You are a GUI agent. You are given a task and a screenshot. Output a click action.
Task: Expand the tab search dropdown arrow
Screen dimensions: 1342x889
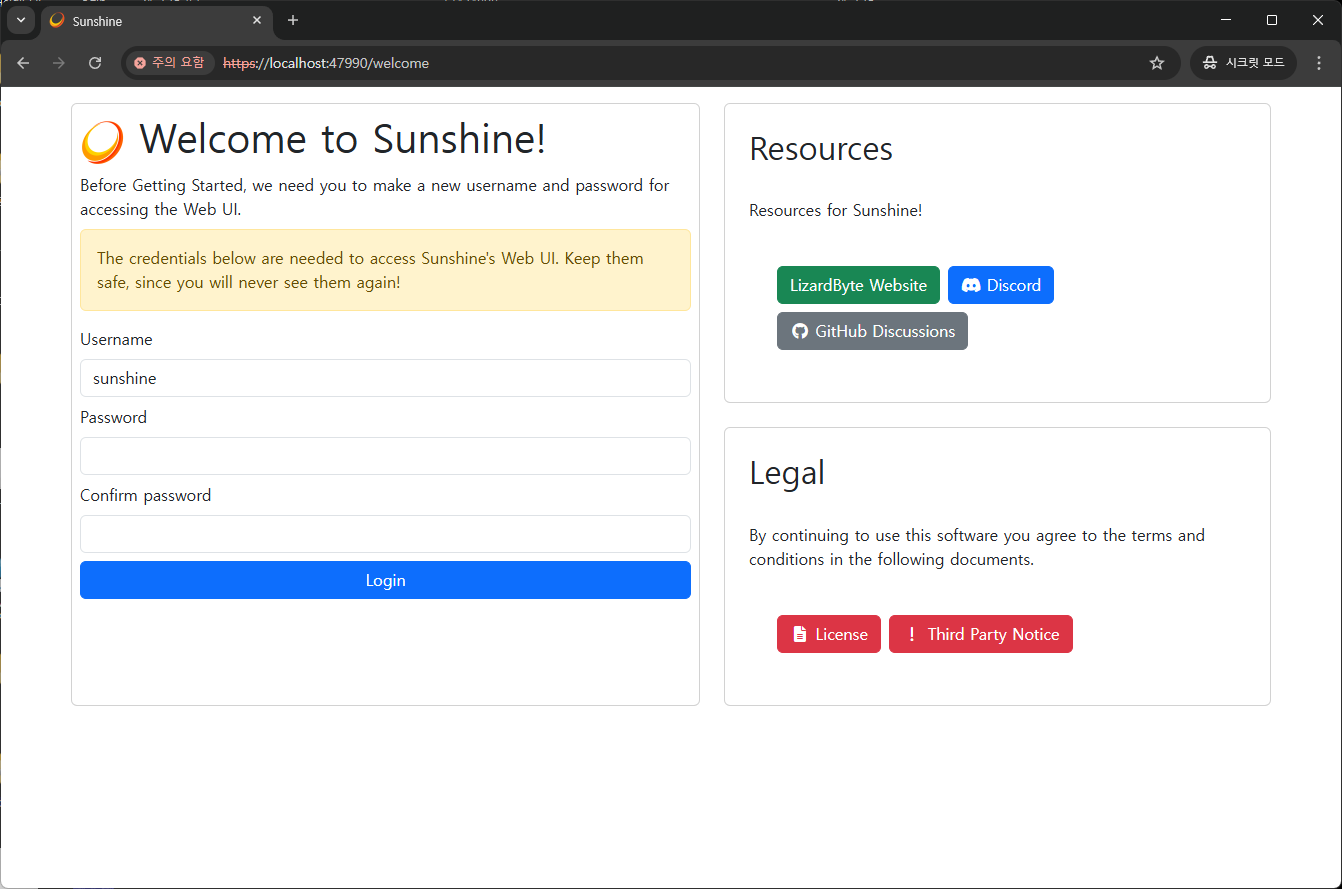(20, 20)
